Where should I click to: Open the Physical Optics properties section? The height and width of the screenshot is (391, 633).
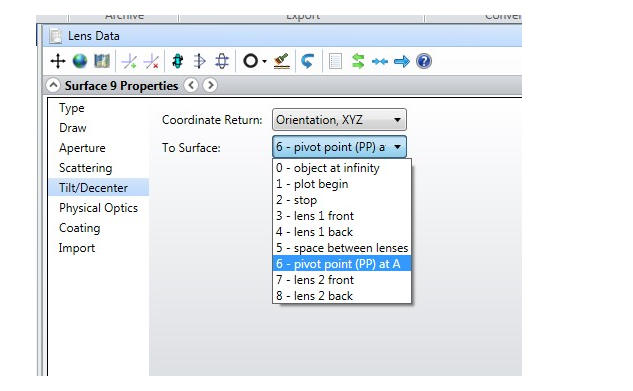tap(99, 208)
